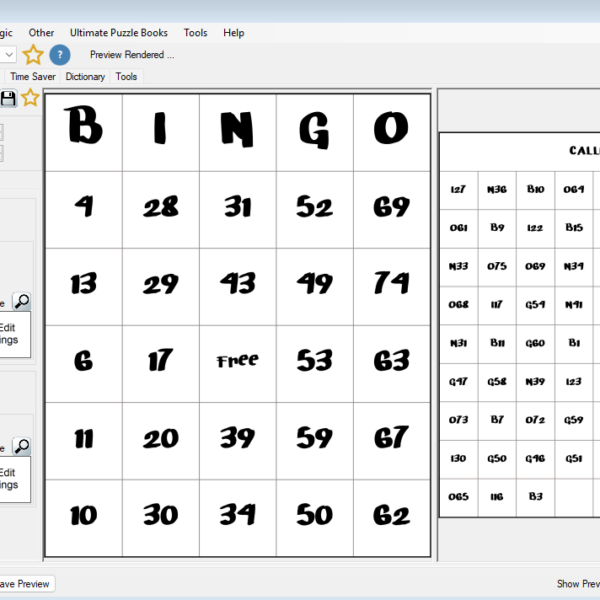
Task: Click the lower magnifying glass icon
Action: click(x=21, y=447)
